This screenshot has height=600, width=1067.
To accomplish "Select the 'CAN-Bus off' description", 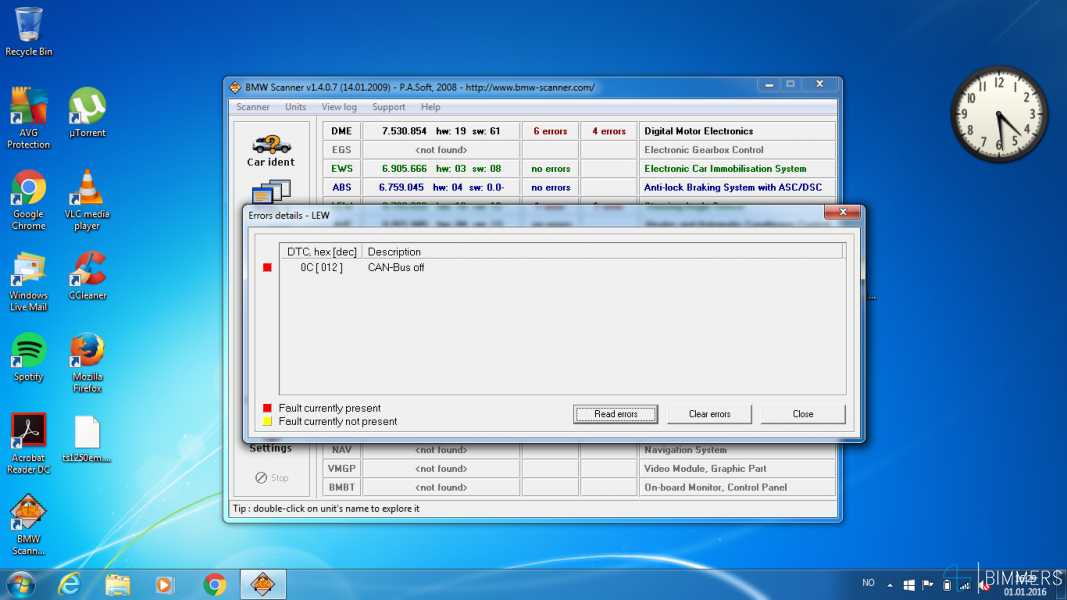I will pos(396,267).
